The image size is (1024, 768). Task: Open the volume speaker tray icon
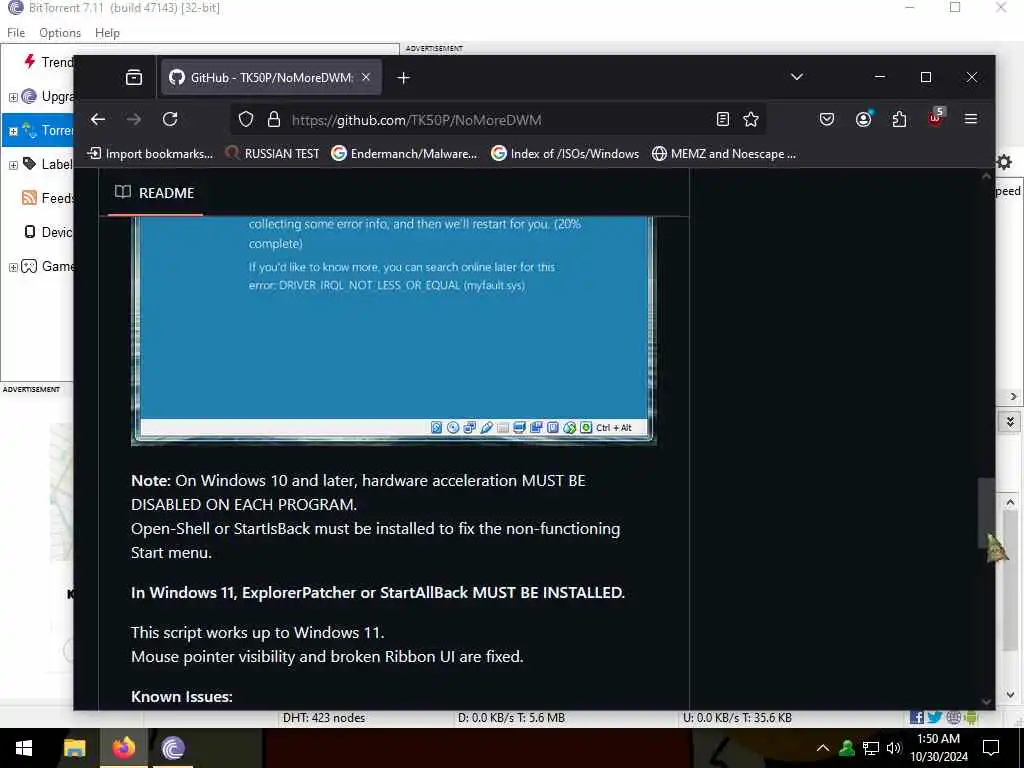click(x=894, y=748)
